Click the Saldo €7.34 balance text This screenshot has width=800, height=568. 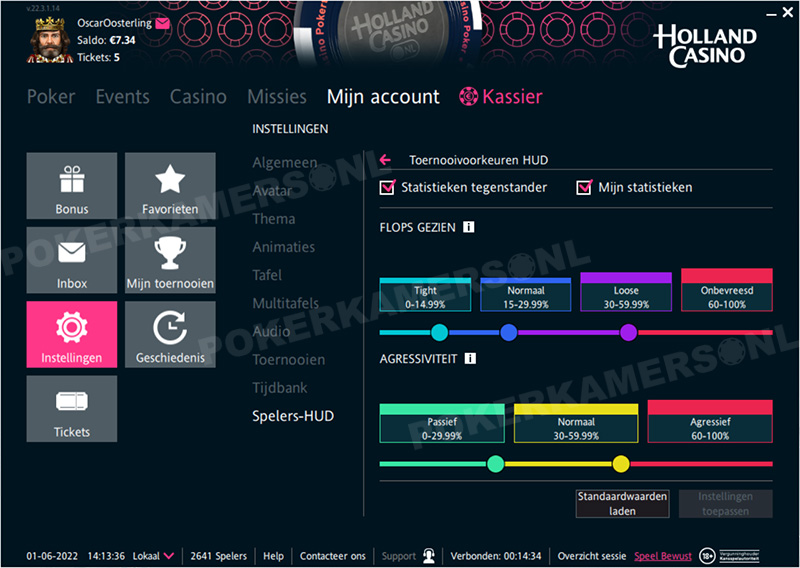(x=106, y=40)
